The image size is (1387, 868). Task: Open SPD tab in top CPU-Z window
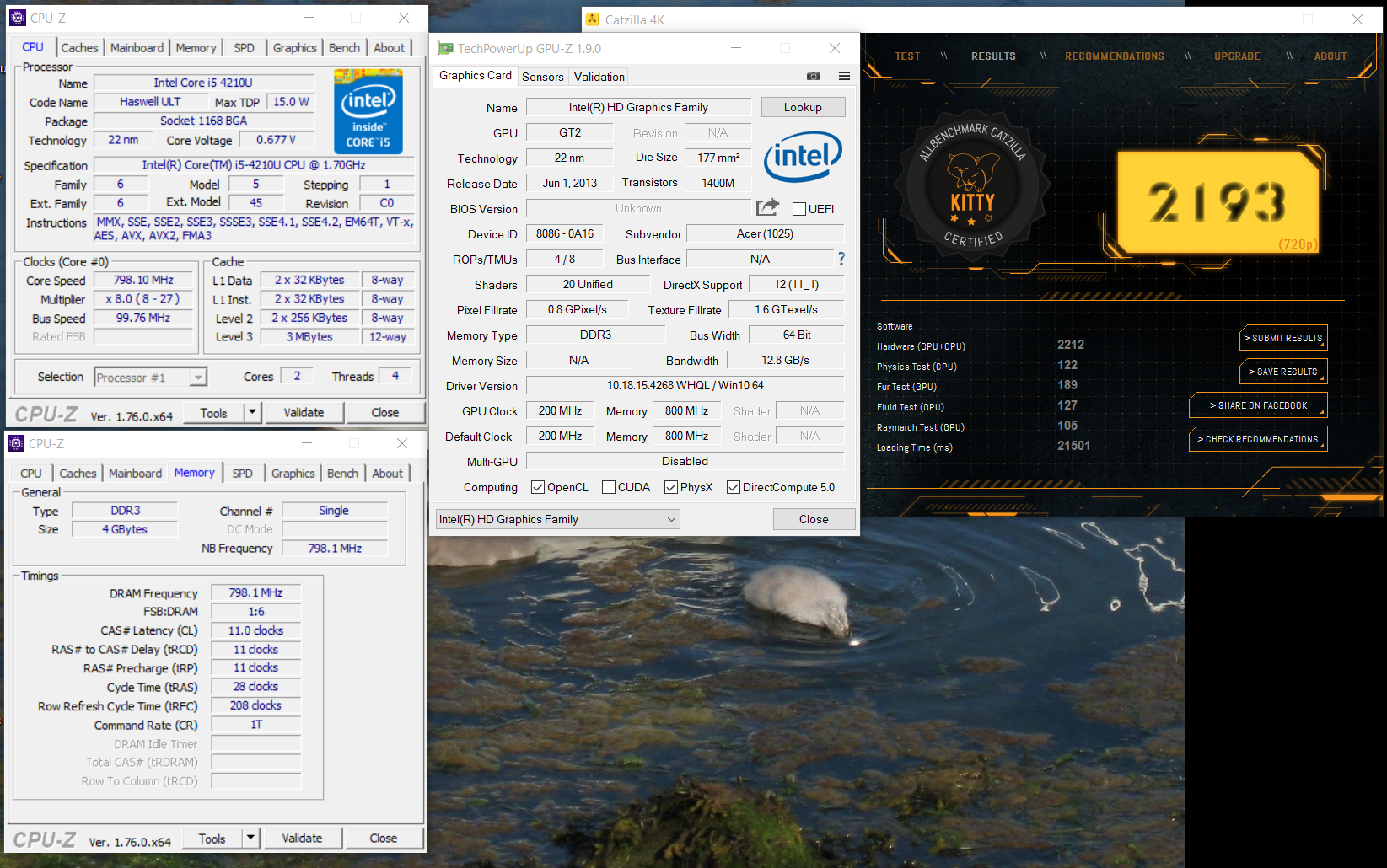click(244, 48)
